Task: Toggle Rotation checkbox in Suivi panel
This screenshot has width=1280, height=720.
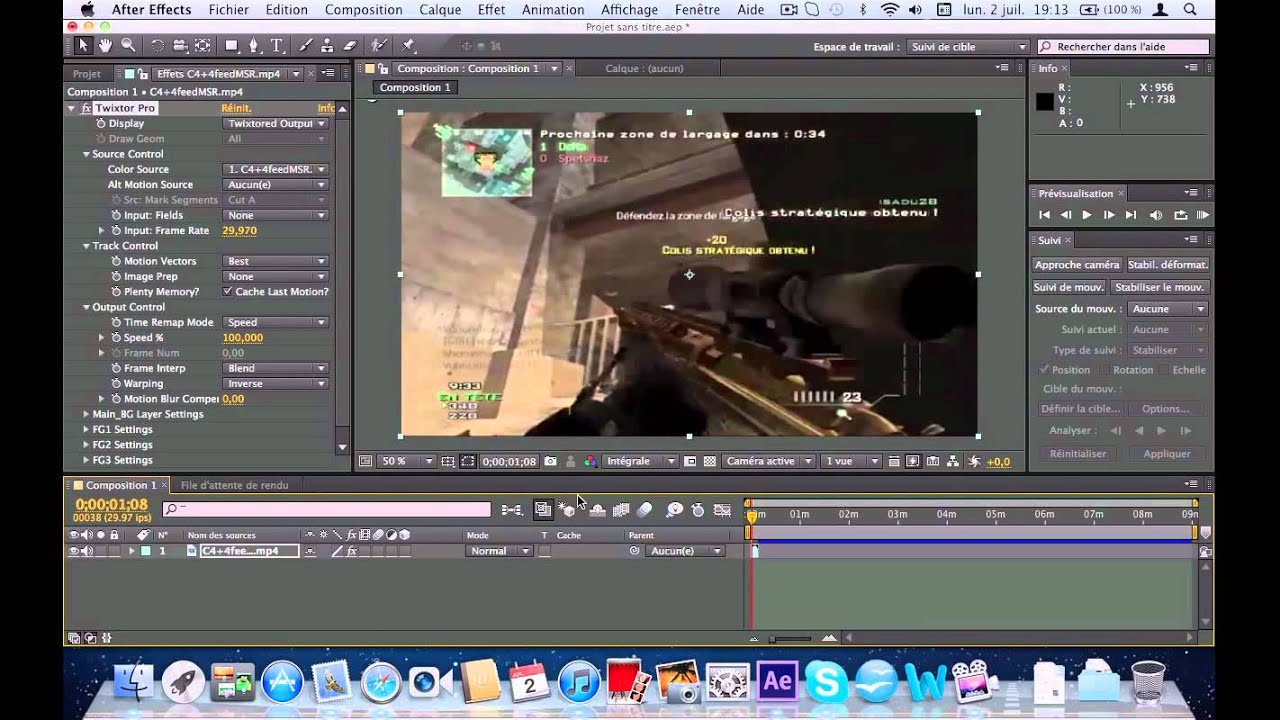Action: coord(1106,369)
